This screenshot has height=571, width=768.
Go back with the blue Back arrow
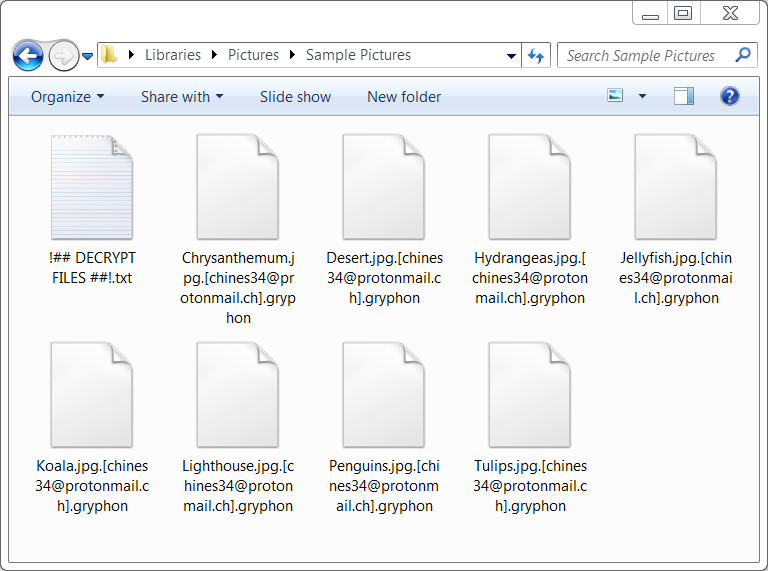(28, 56)
